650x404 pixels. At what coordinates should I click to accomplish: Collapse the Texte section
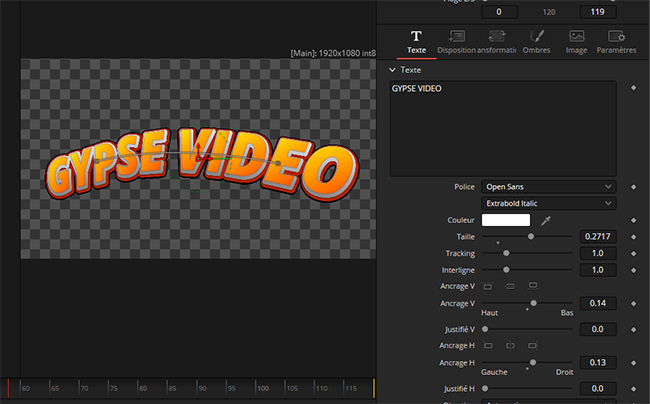pos(392,70)
